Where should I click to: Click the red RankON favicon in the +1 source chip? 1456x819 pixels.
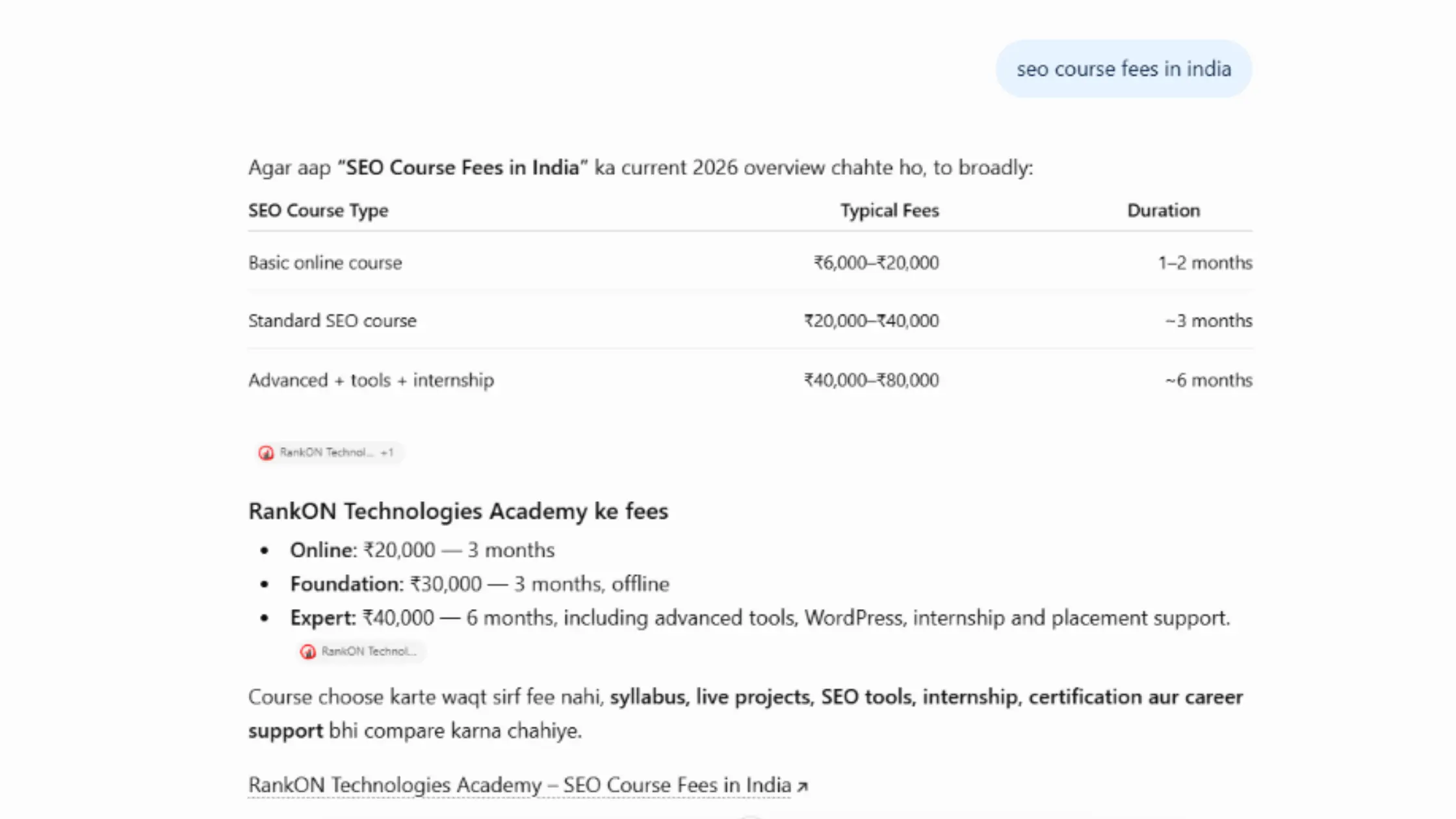(x=266, y=453)
